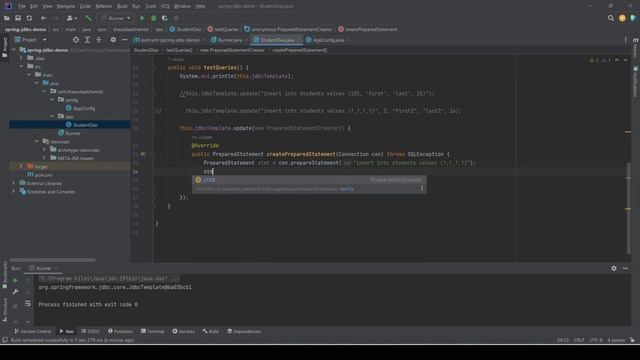Screen dimensions: 640x360
Task: Click next highlighted error down arrow
Action: 625,60
